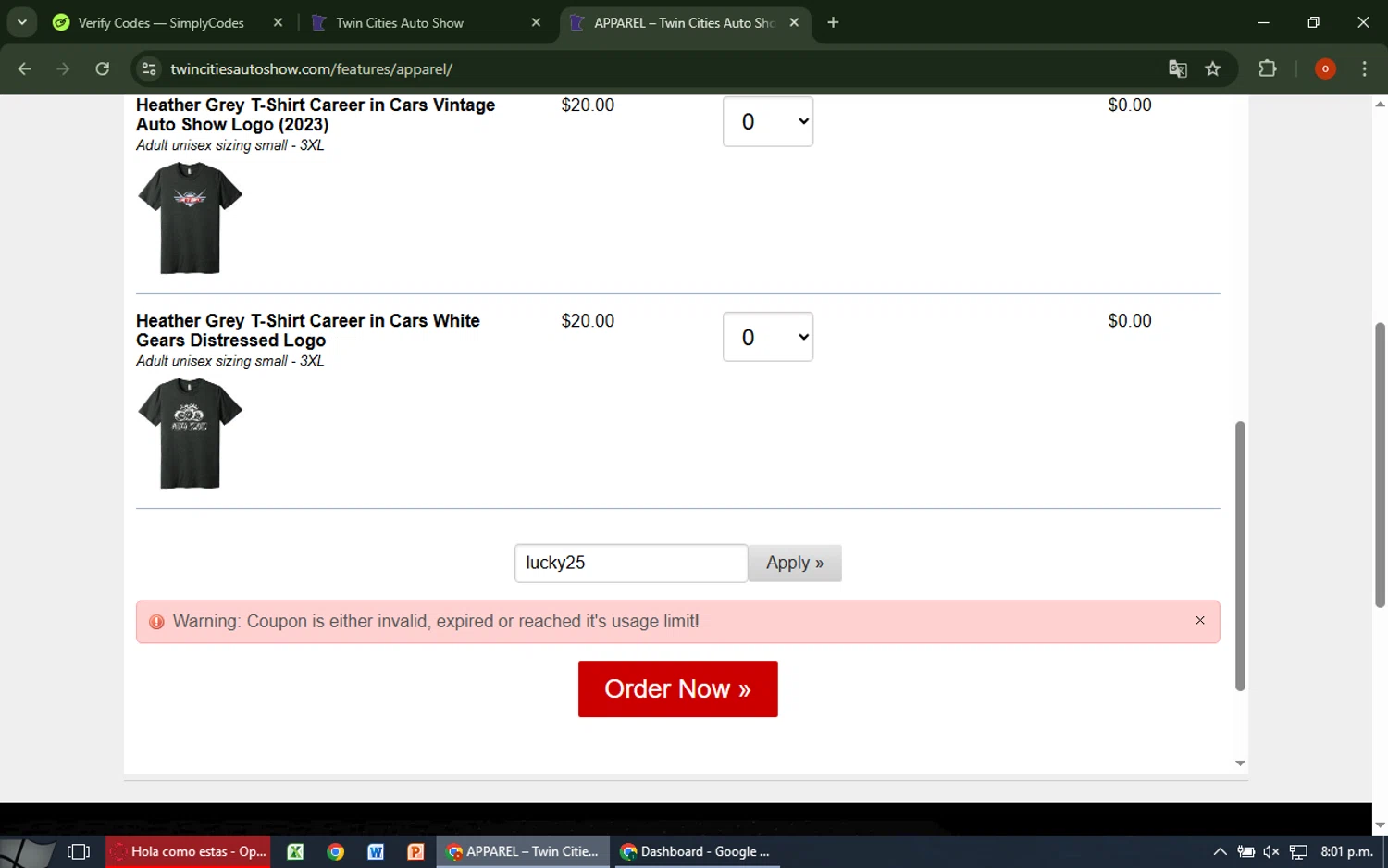Image resolution: width=1388 pixels, height=868 pixels.
Task: Open PowerPoint from the taskbar
Action: [x=415, y=851]
